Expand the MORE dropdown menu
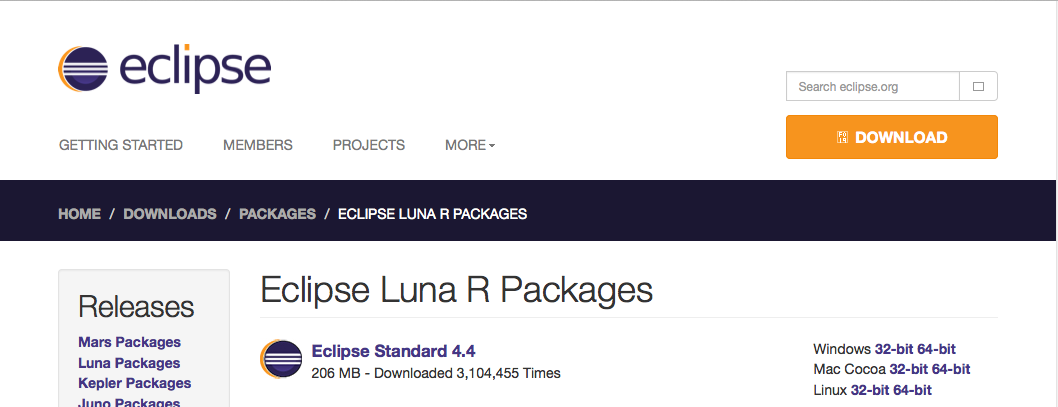 click(x=469, y=145)
